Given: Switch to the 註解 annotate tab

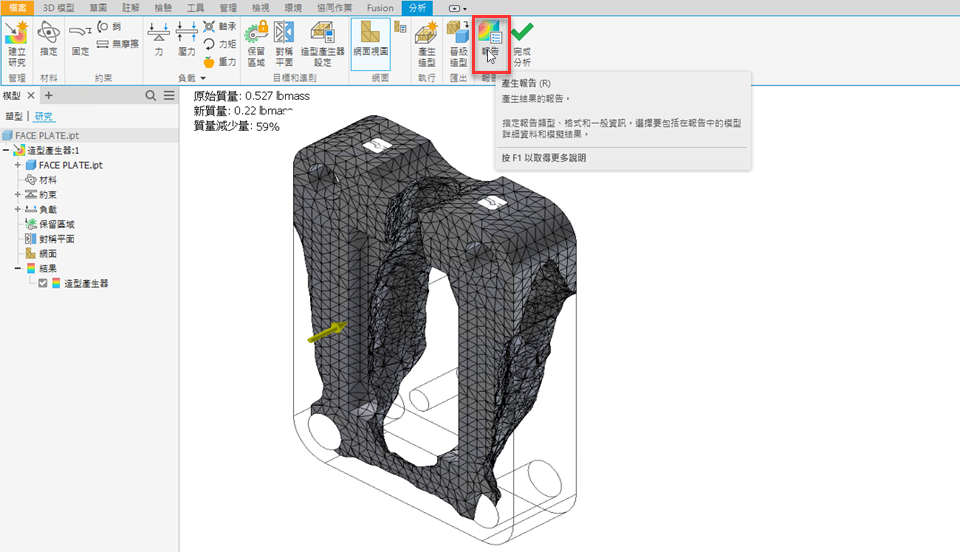Looking at the screenshot, I should tap(130, 8).
